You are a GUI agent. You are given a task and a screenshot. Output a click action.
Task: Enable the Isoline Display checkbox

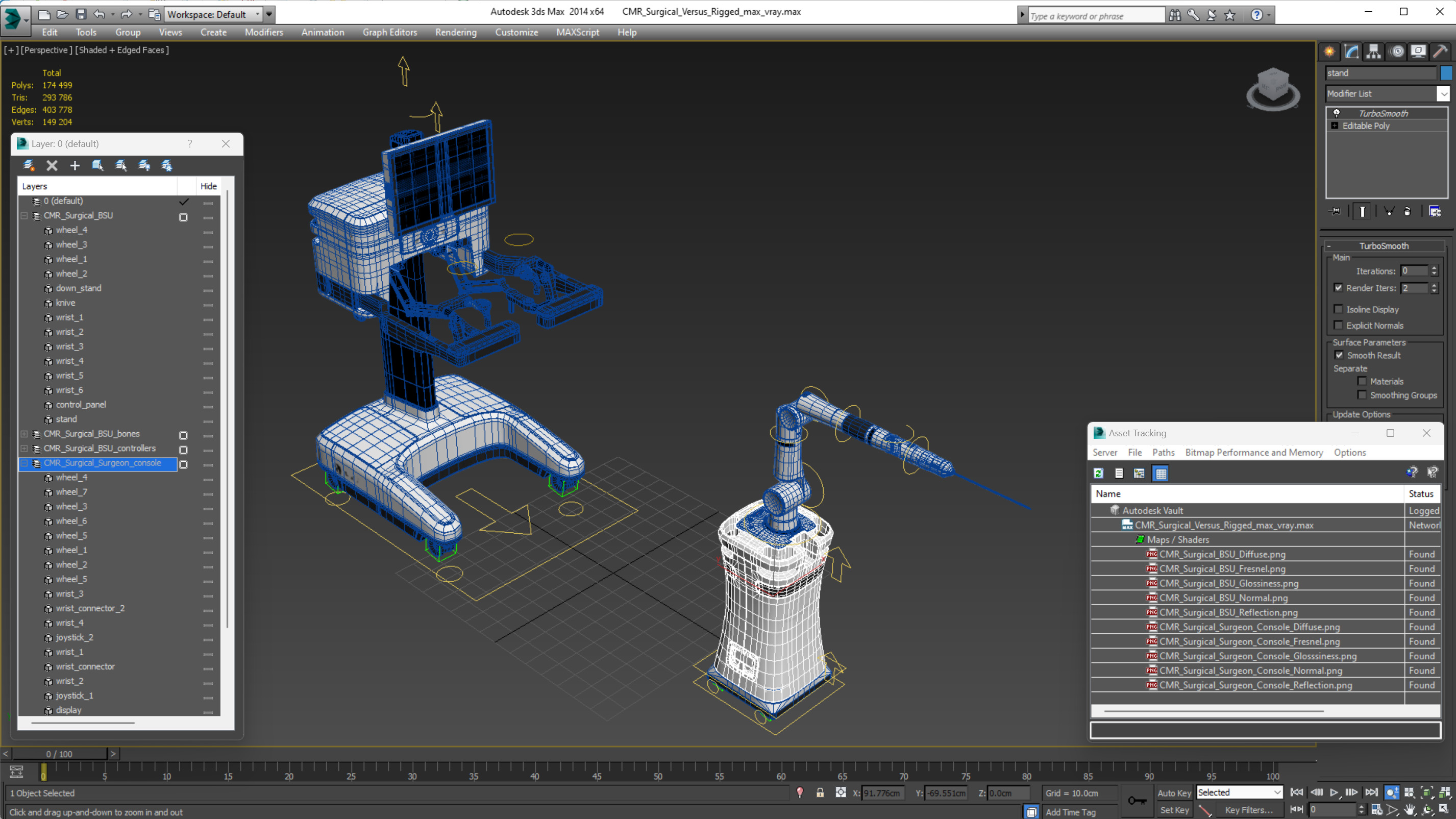click(1338, 309)
